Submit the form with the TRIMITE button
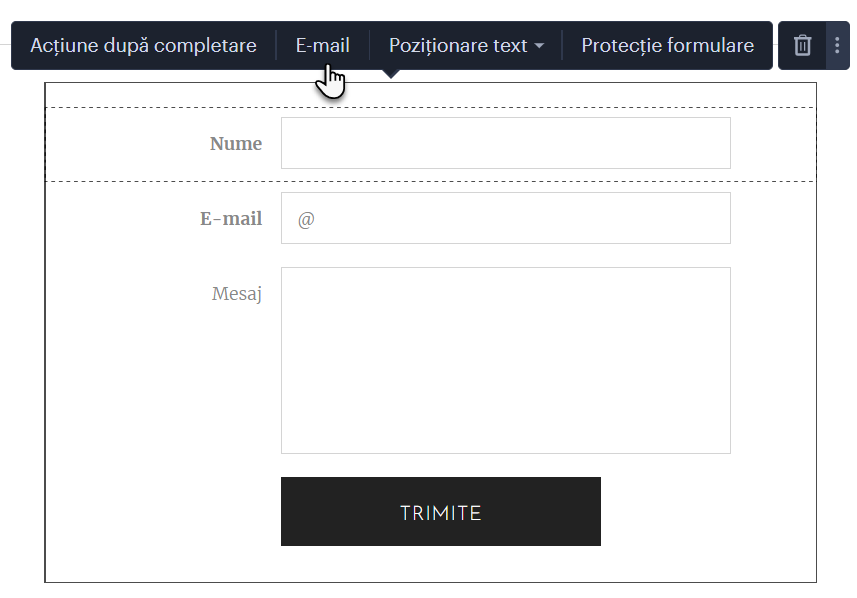 click(441, 511)
